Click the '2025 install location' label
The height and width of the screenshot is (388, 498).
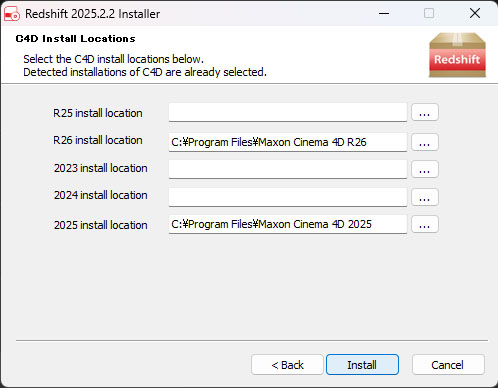[x=101, y=225]
